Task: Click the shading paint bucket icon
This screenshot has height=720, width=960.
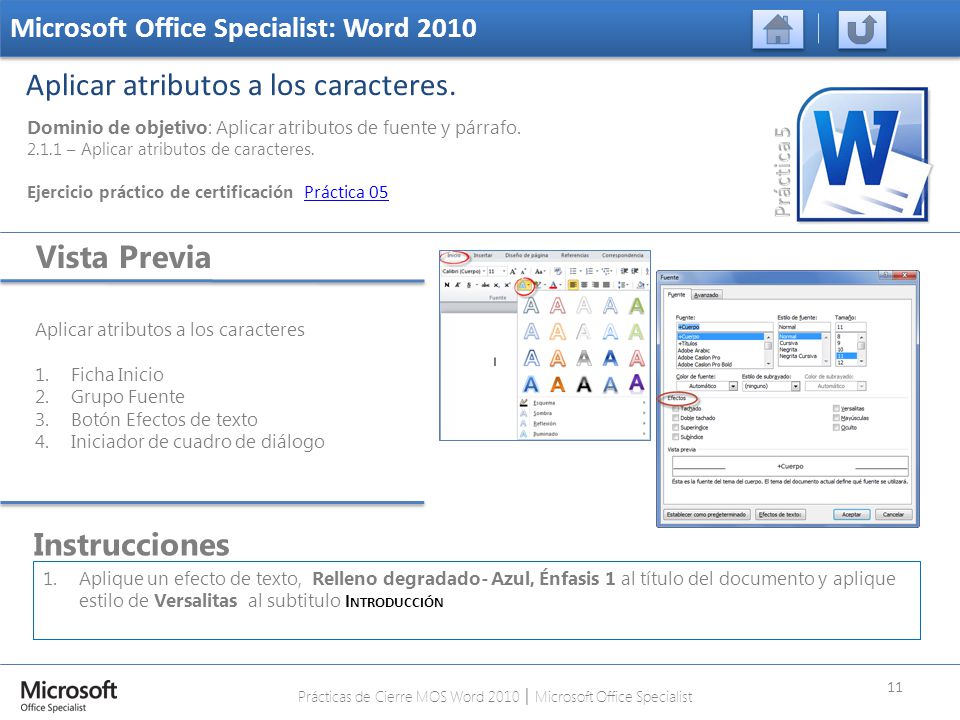Action: point(640,285)
